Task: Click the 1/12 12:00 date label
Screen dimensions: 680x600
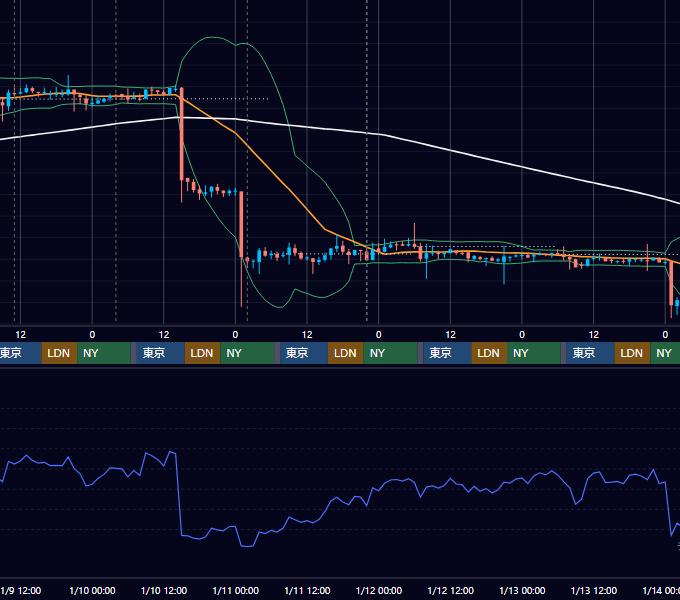Action: pyautogui.click(x=451, y=590)
